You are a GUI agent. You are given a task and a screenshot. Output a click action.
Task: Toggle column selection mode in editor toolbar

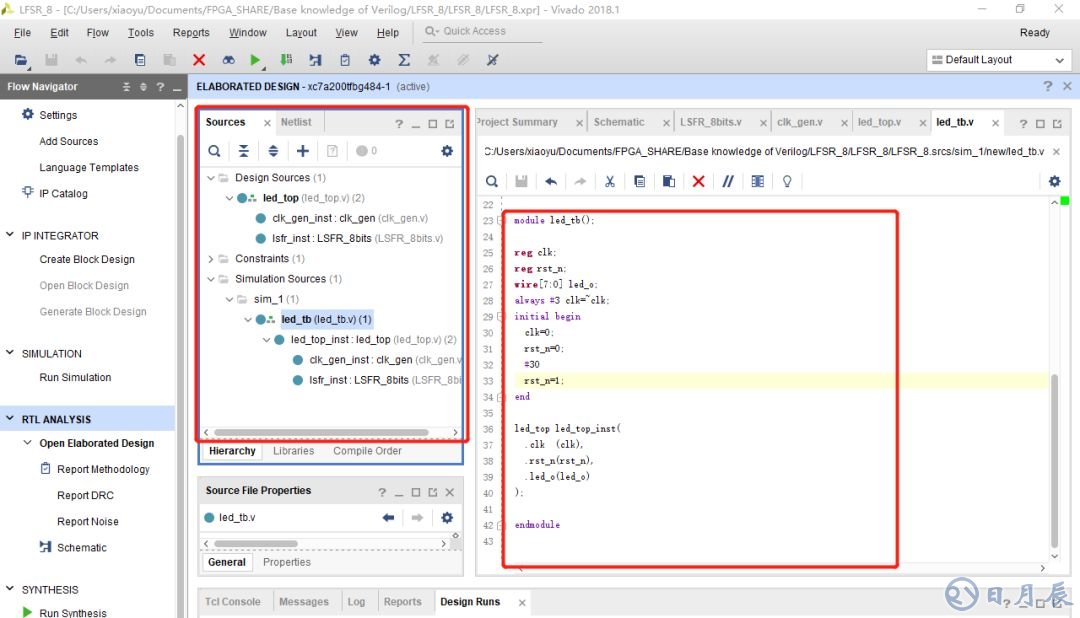pyautogui.click(x=757, y=181)
